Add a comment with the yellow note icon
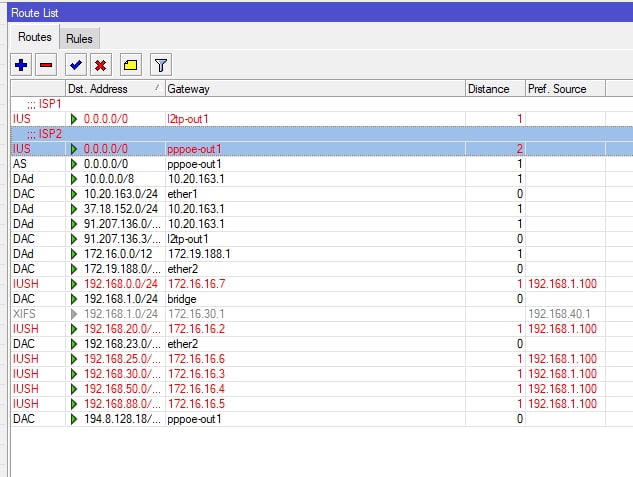633x477 pixels. (x=130, y=65)
